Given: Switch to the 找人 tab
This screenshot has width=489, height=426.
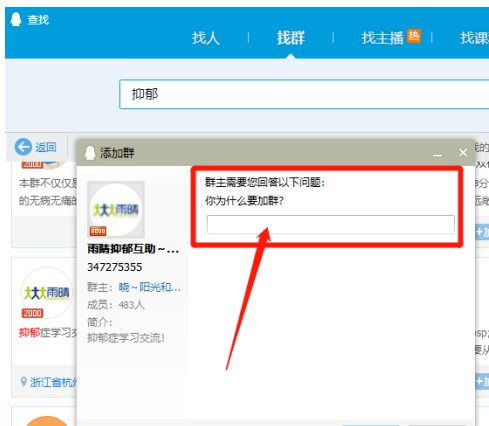Looking at the screenshot, I should click(206, 38).
